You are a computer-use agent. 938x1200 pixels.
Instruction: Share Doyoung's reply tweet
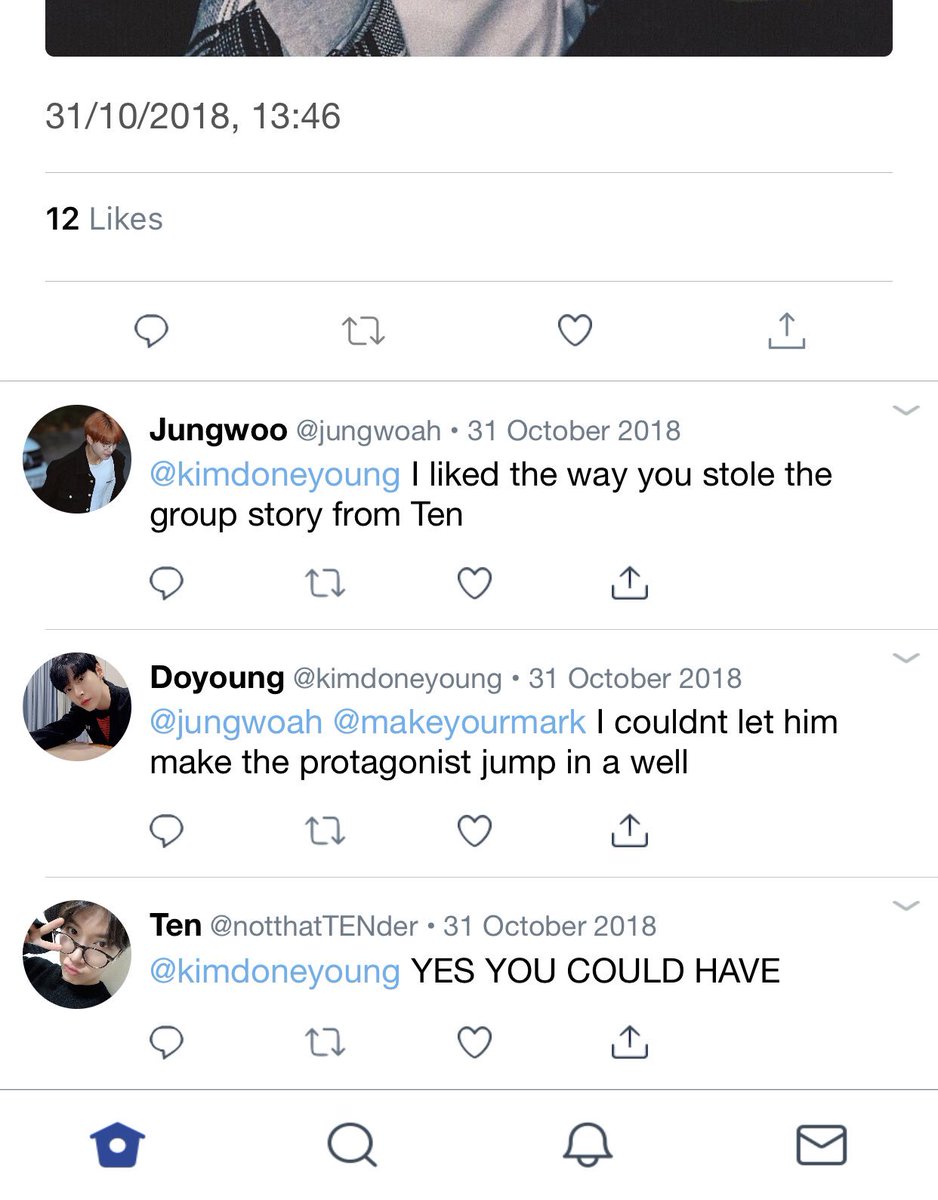tap(629, 831)
